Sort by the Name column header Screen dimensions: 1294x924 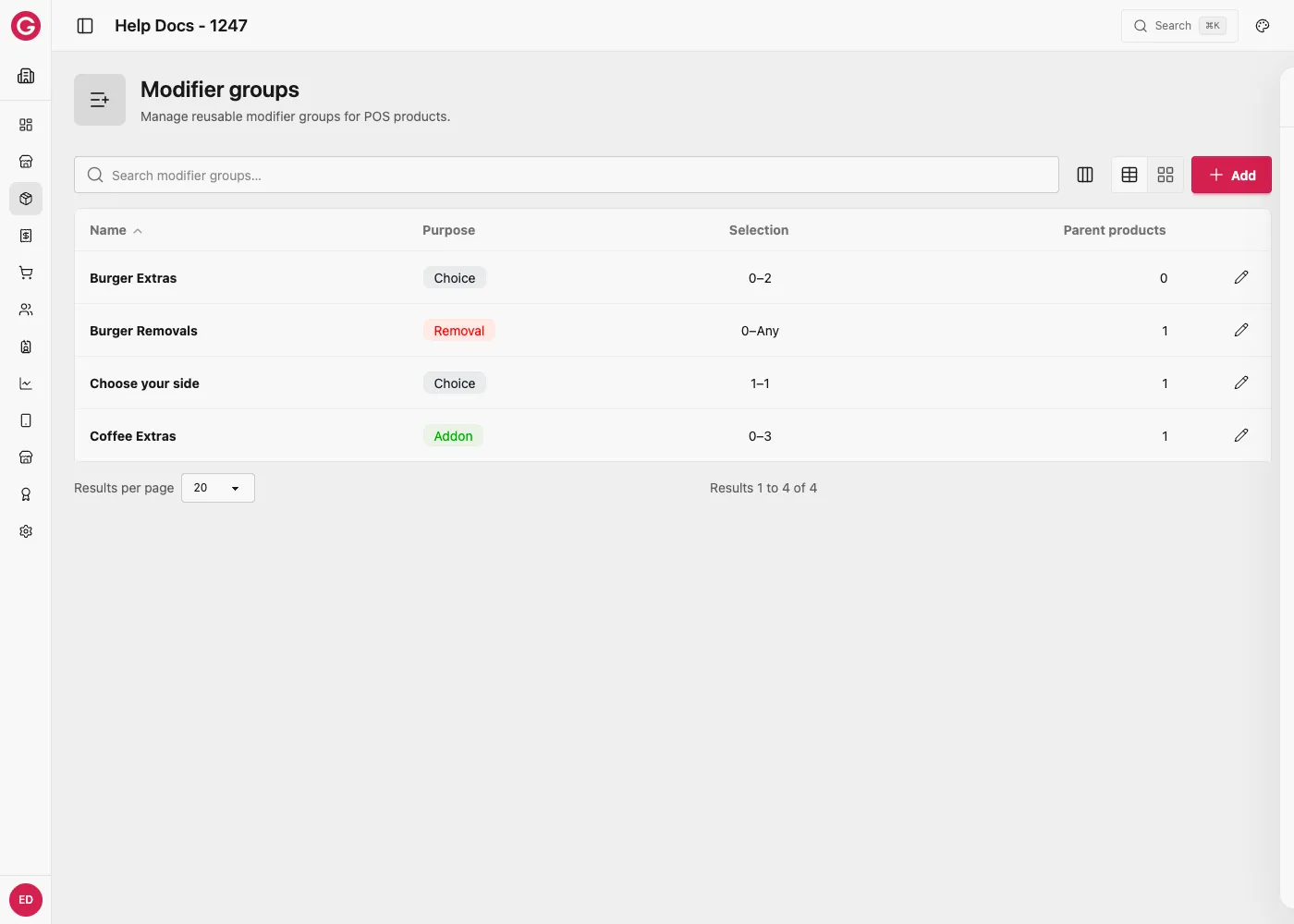(x=116, y=230)
